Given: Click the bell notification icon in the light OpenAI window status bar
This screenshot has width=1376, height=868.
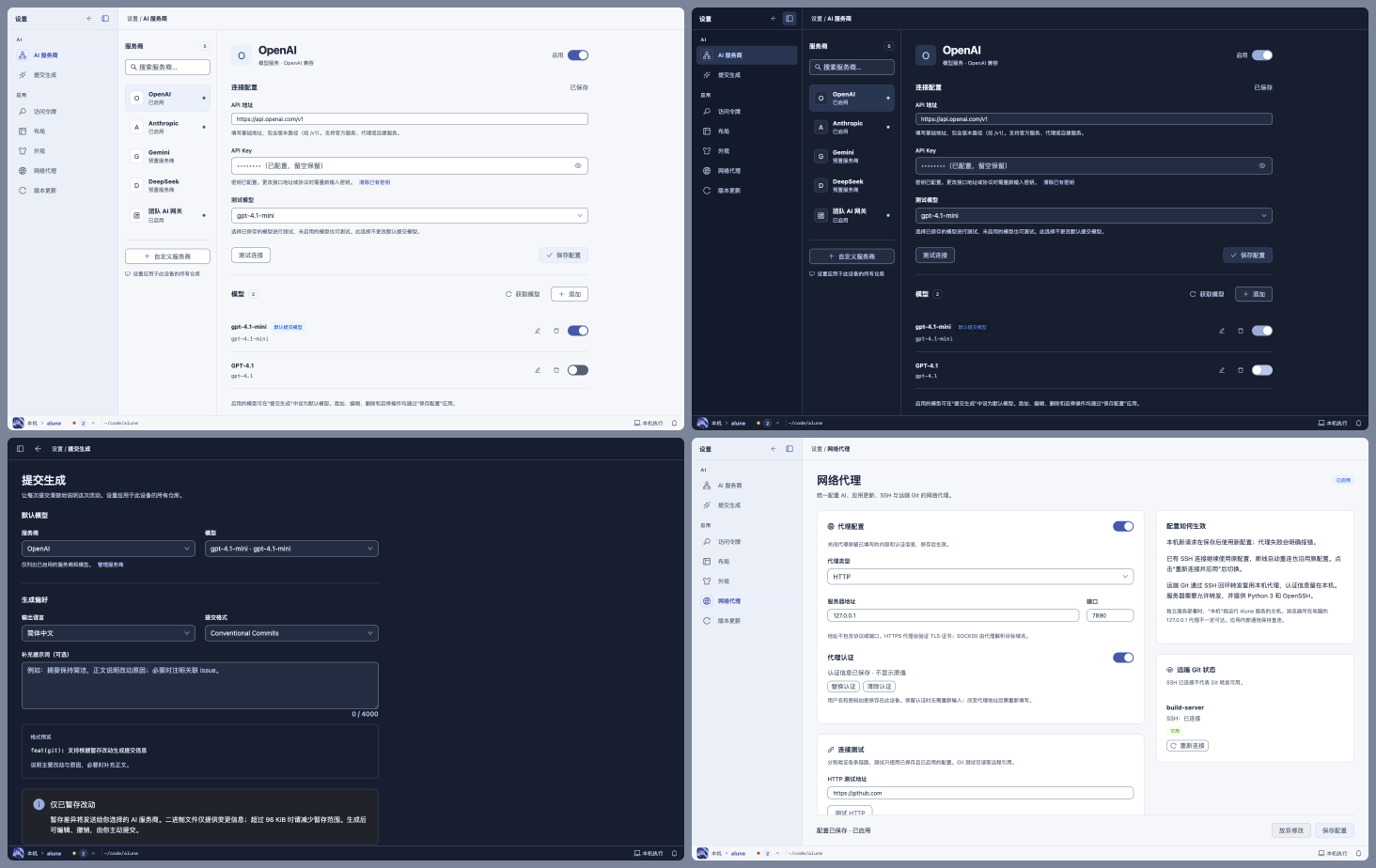Looking at the screenshot, I should (x=674, y=423).
